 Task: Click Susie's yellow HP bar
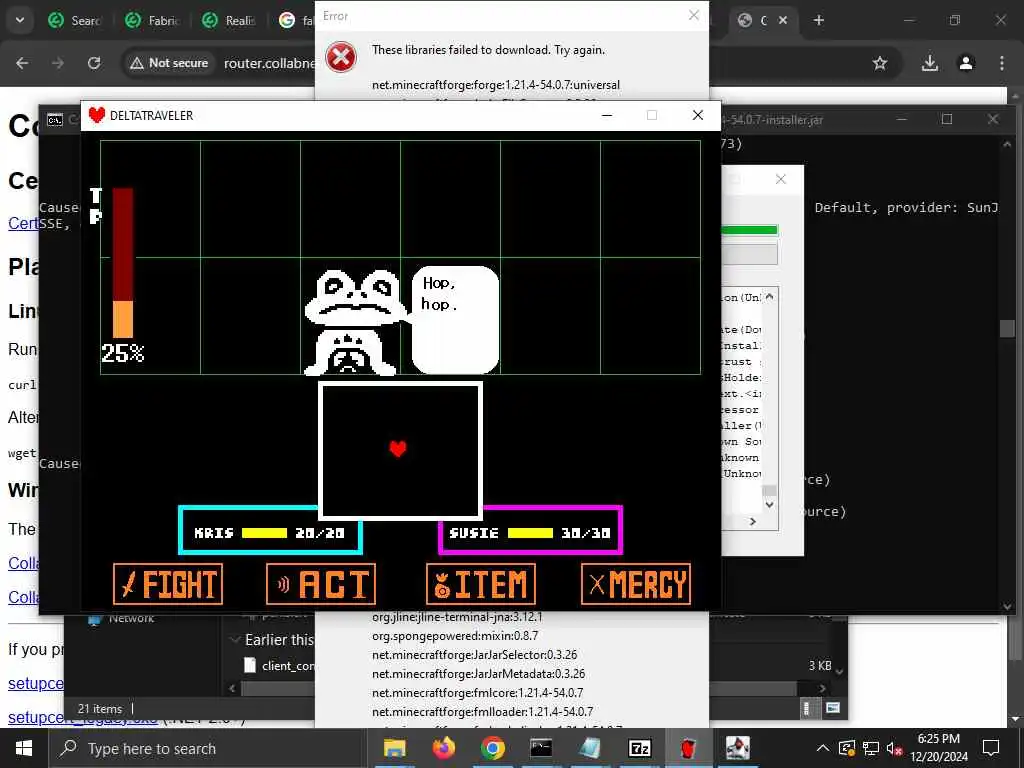[530, 533]
